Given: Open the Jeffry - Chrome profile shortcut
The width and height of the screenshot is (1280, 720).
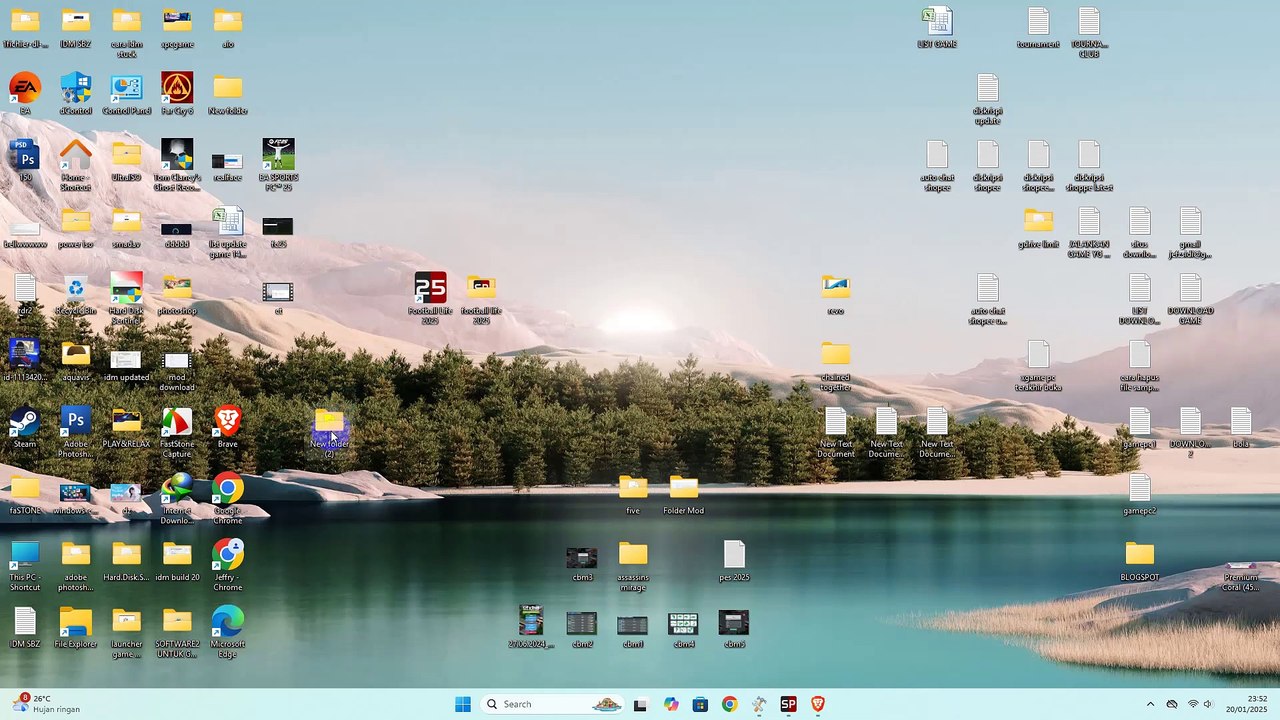Looking at the screenshot, I should tap(228, 555).
